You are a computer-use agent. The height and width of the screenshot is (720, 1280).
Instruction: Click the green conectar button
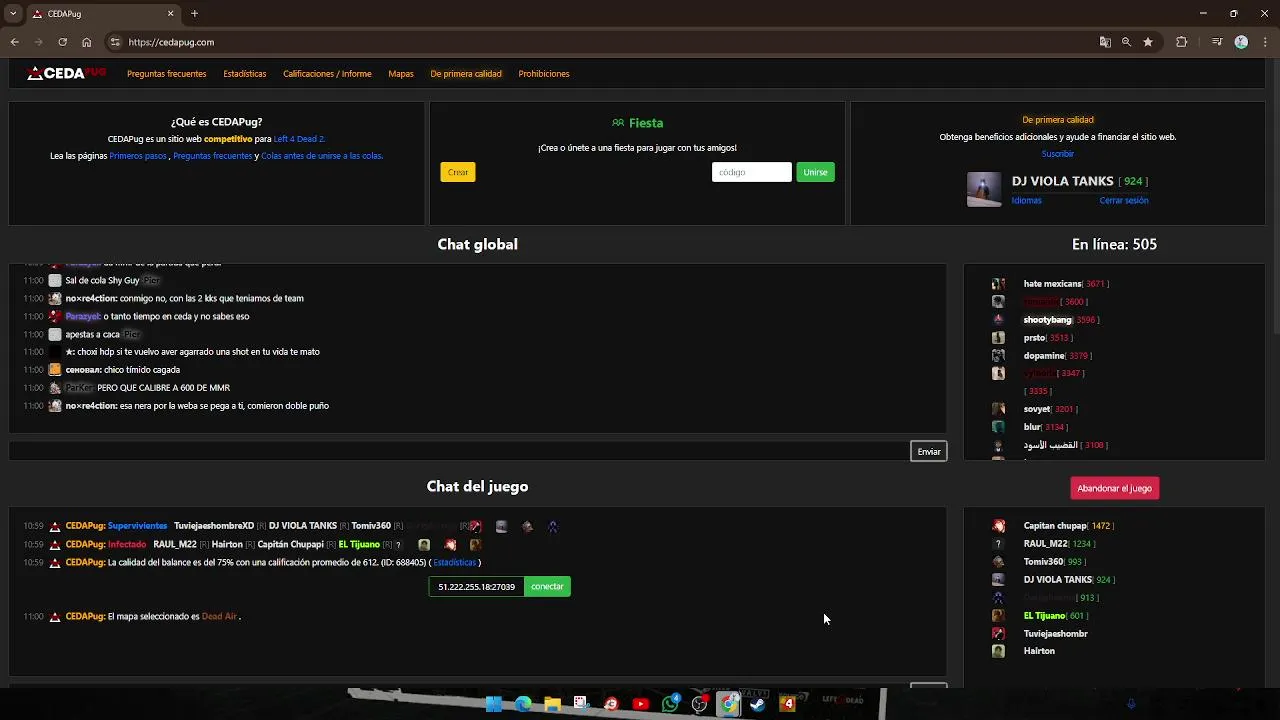547,587
